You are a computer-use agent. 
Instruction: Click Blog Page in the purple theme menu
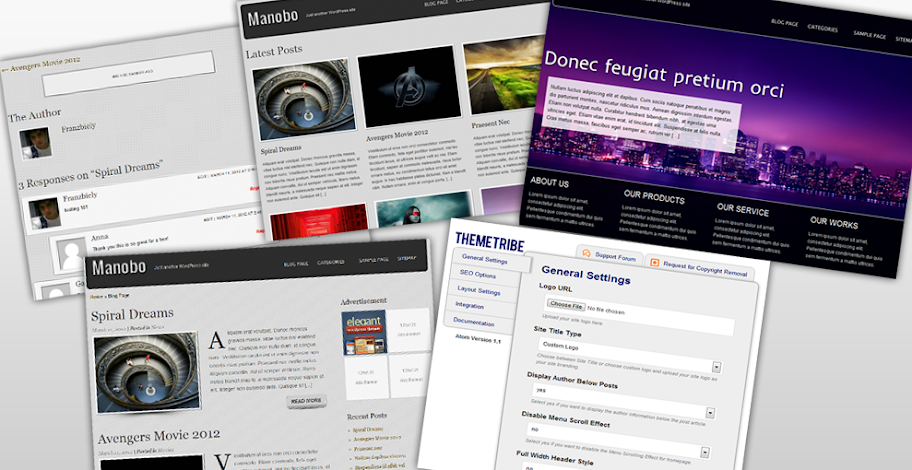click(785, 23)
